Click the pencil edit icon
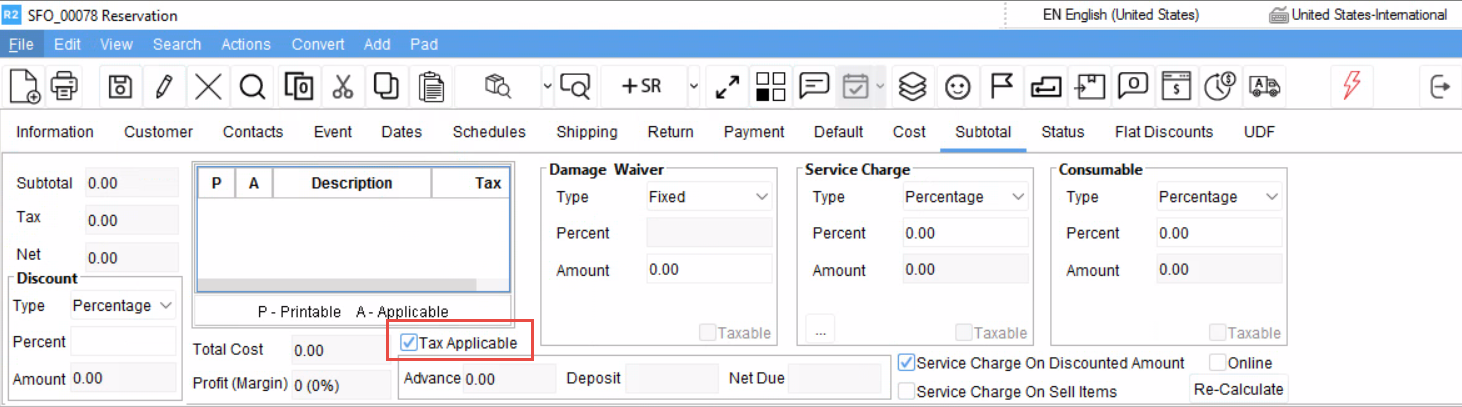Image resolution: width=1462 pixels, height=407 pixels. [164, 86]
